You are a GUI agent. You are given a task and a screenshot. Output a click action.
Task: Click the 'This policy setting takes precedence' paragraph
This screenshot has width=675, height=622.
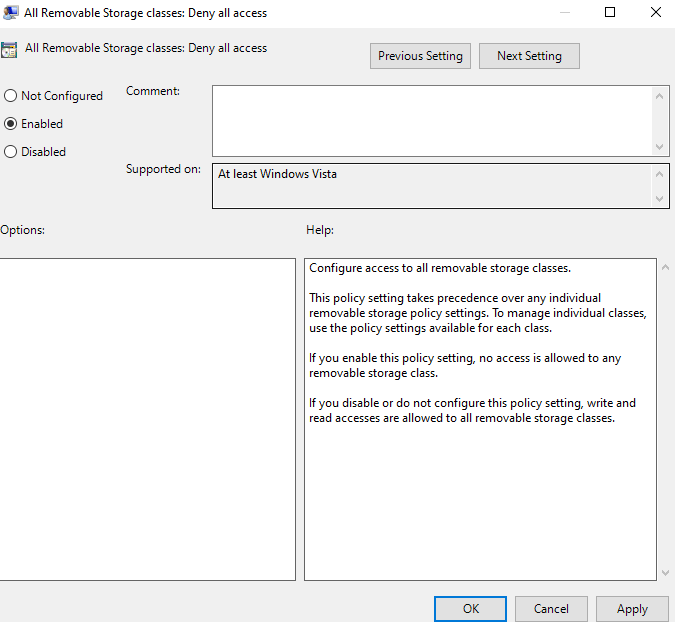tap(478, 313)
